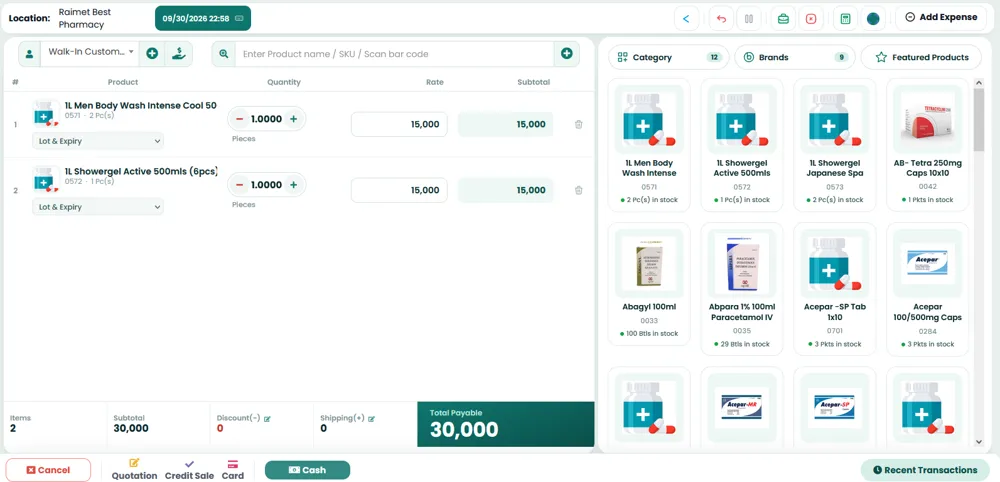Image resolution: width=1000 pixels, height=482 pixels.
Task: Open Lot & Expiry dropdown for Men Body Wash
Action: tap(98, 141)
